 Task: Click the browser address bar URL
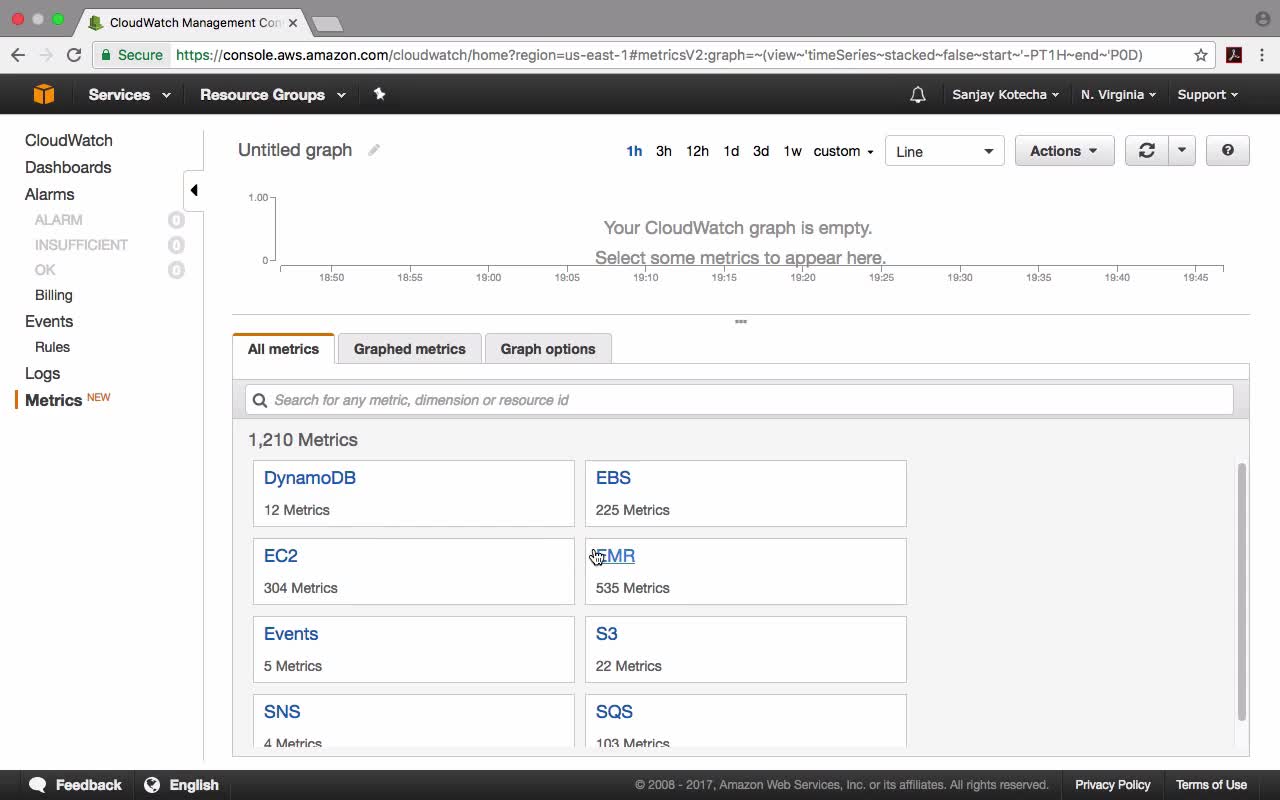659,55
